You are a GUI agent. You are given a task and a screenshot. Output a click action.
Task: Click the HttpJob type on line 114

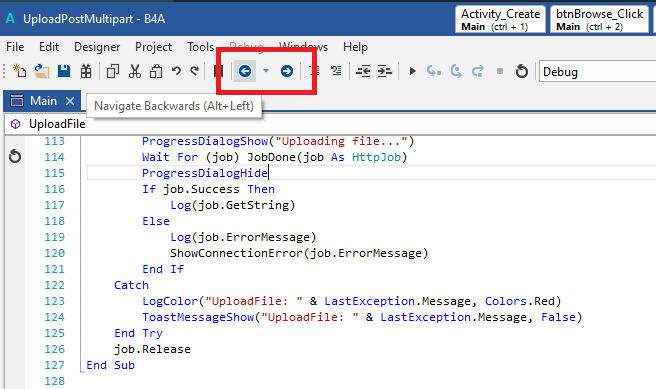click(x=376, y=157)
